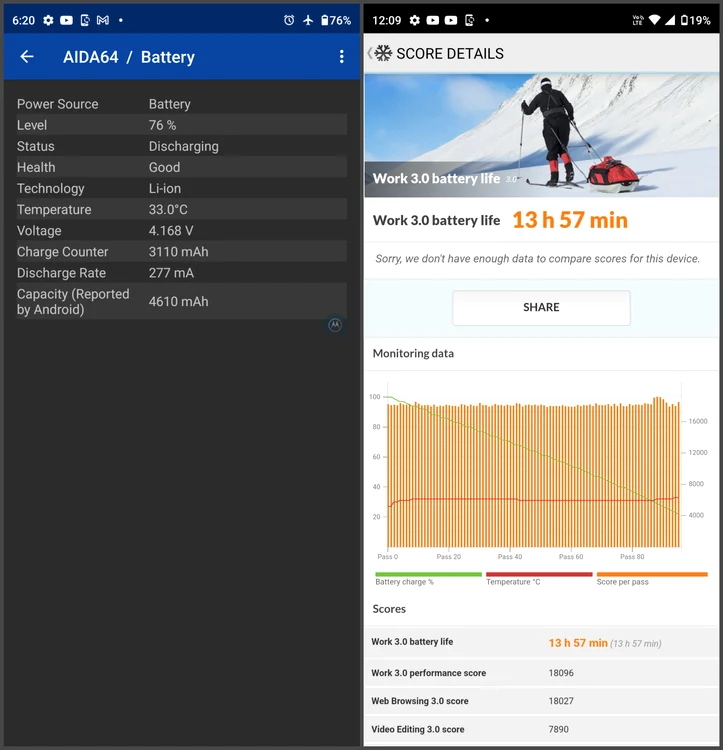Tap the snowflake PCMark icon beside SCORE DETAILS
Viewport: 723px width, 750px height.
(x=383, y=53)
